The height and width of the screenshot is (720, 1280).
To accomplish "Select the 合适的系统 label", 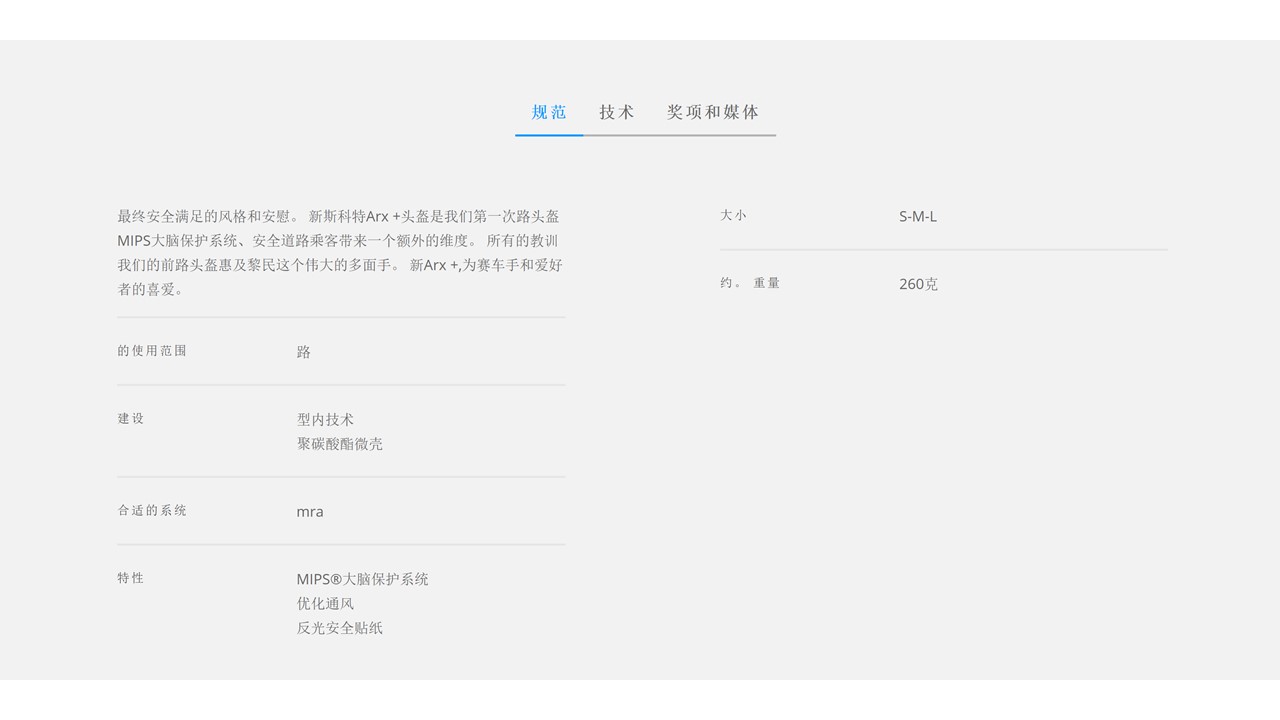I will (152, 511).
